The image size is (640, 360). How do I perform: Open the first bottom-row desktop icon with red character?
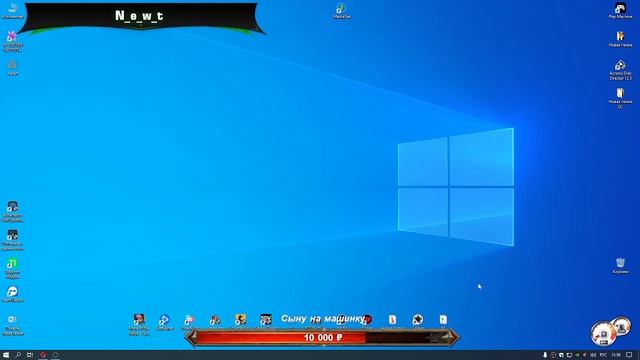(139, 324)
